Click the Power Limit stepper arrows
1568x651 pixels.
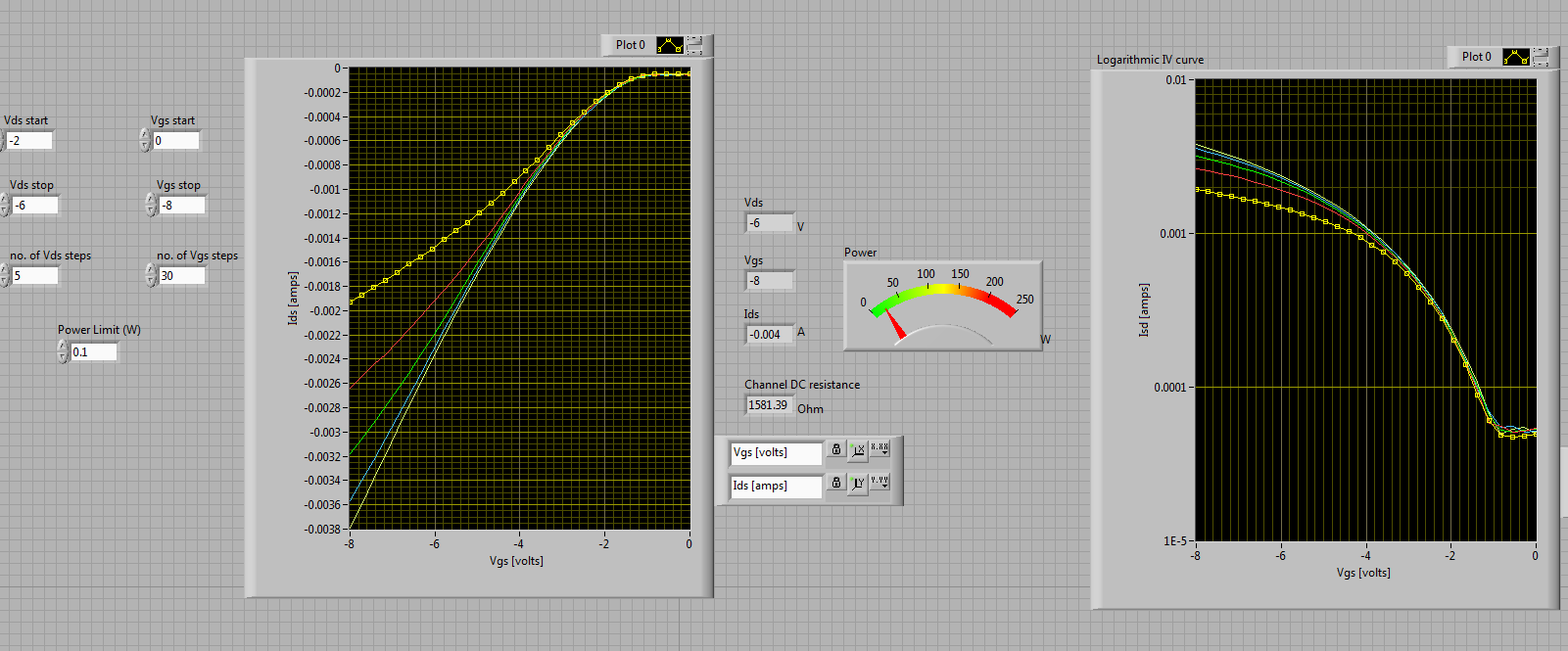click(x=63, y=352)
